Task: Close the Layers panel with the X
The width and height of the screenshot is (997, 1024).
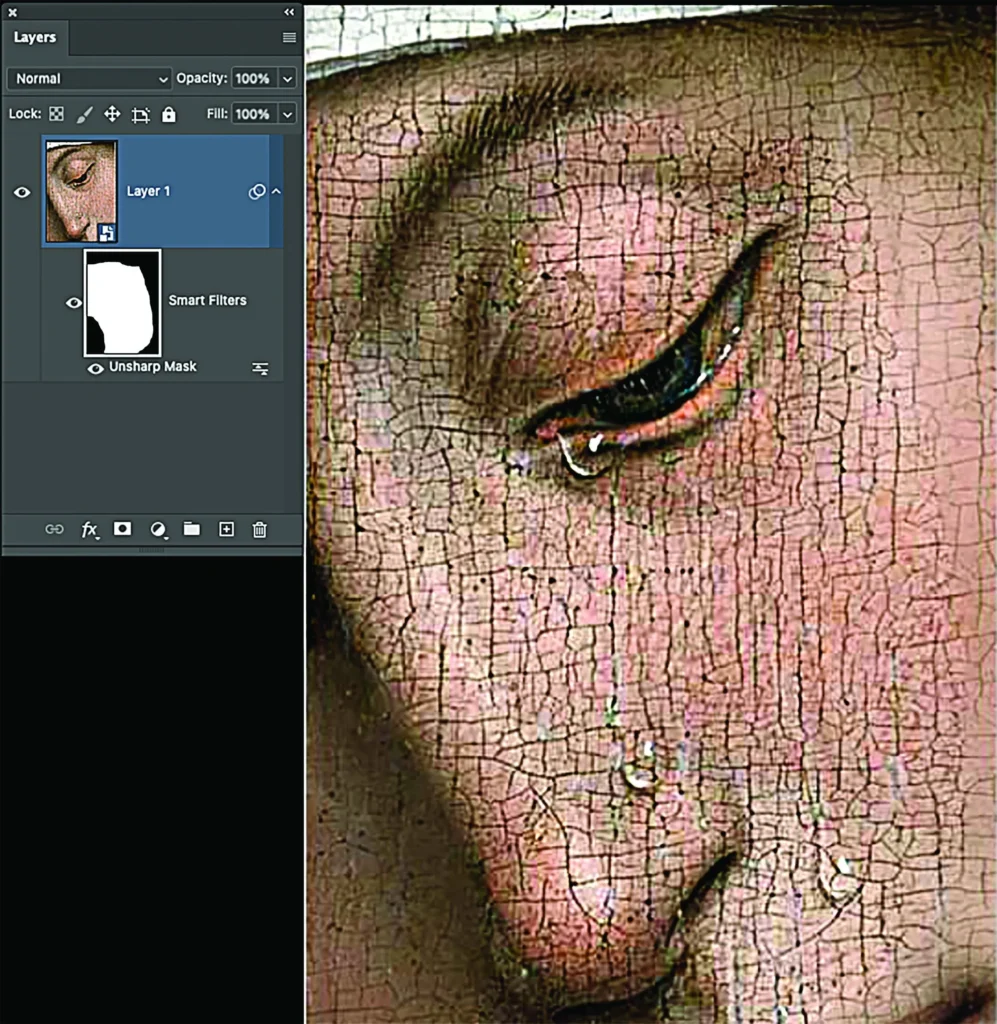Action: [12, 12]
